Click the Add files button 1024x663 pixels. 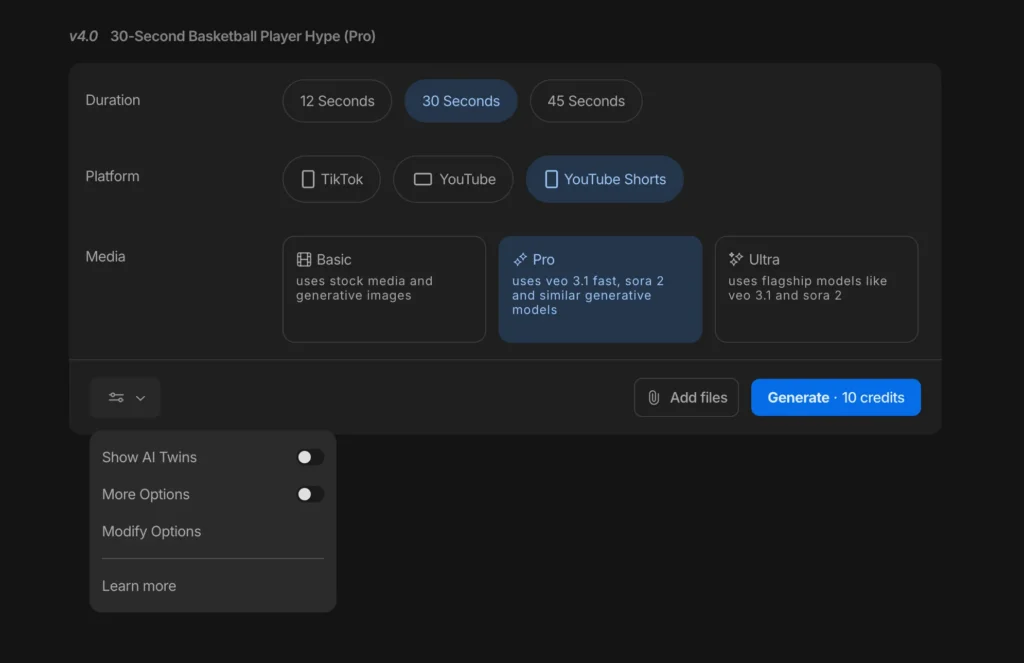pos(686,397)
